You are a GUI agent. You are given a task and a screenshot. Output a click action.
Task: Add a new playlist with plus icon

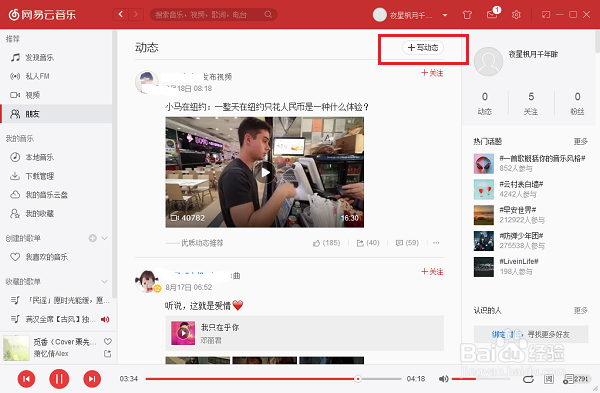click(x=93, y=238)
